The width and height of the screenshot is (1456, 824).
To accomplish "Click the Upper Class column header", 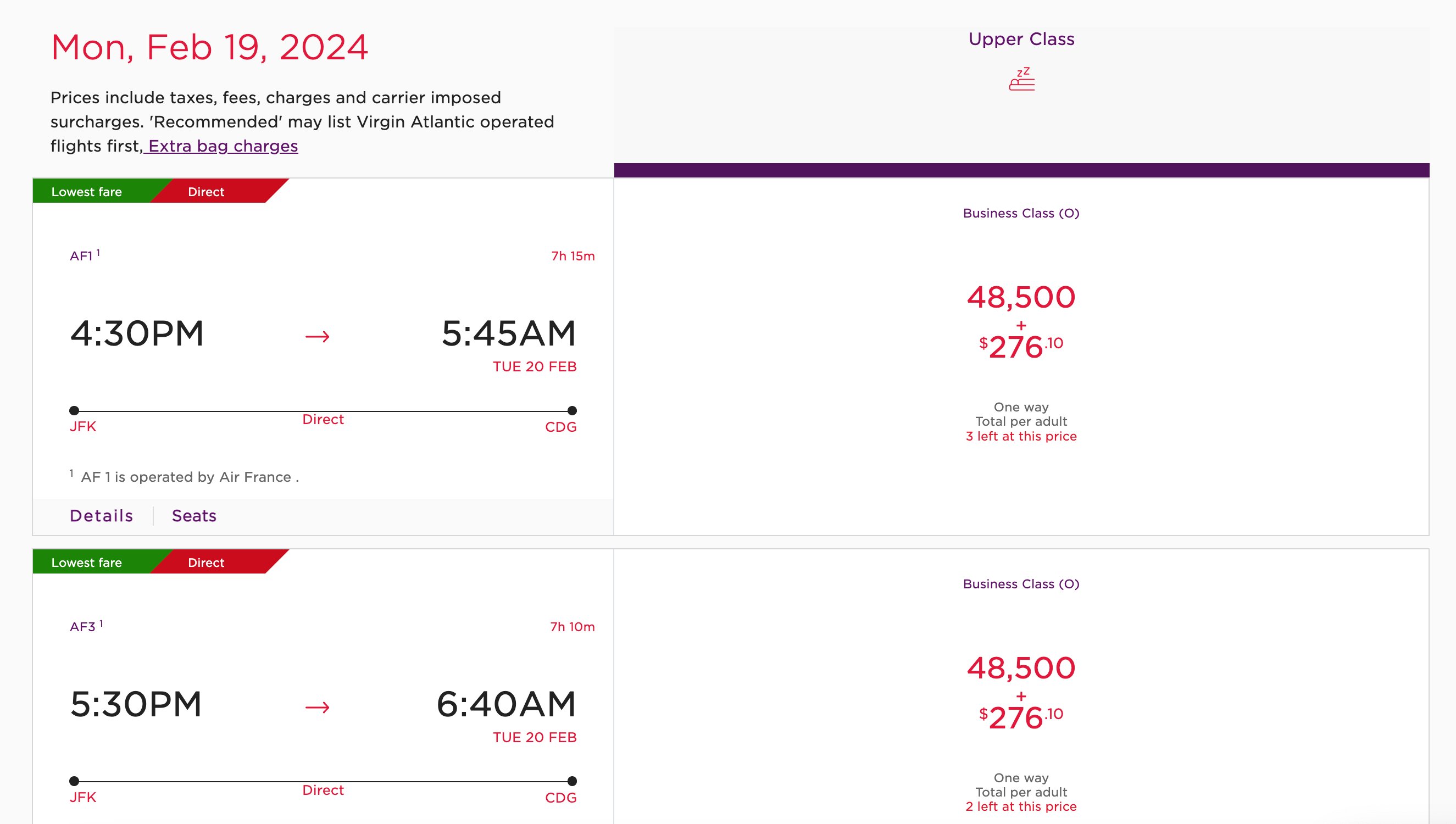I will point(1021,39).
